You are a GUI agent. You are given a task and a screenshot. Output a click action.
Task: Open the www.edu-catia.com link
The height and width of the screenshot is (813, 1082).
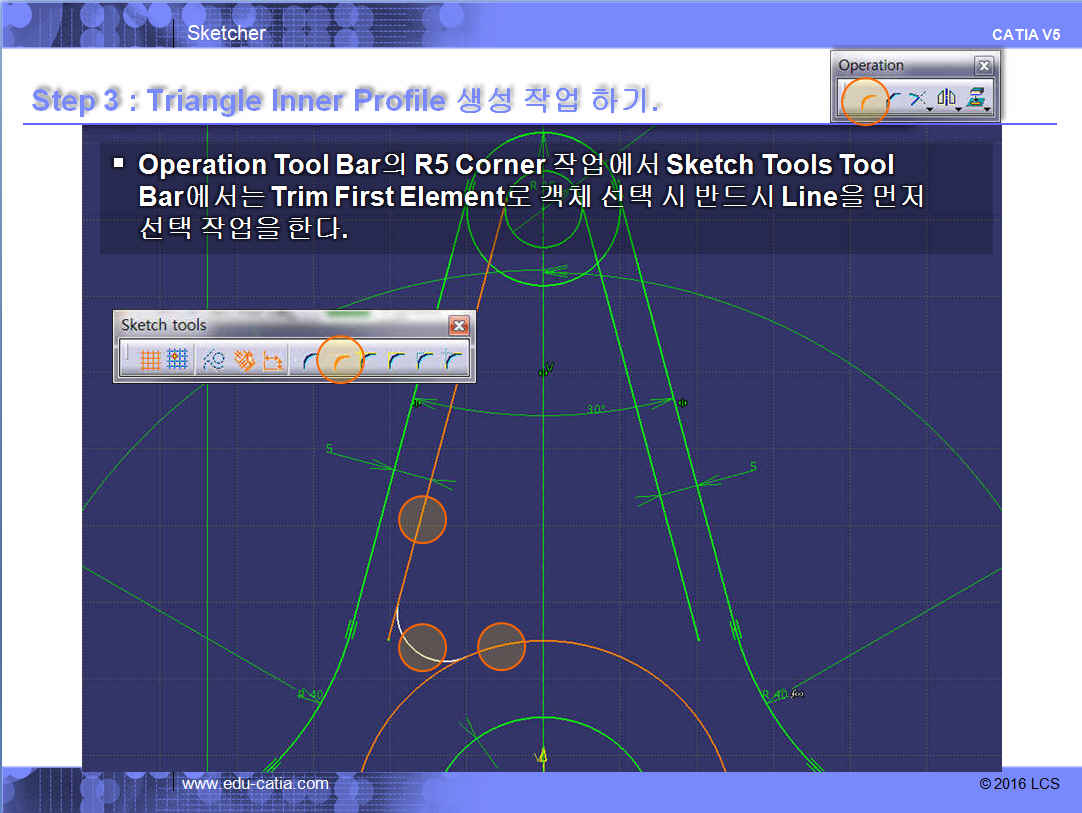click(255, 784)
